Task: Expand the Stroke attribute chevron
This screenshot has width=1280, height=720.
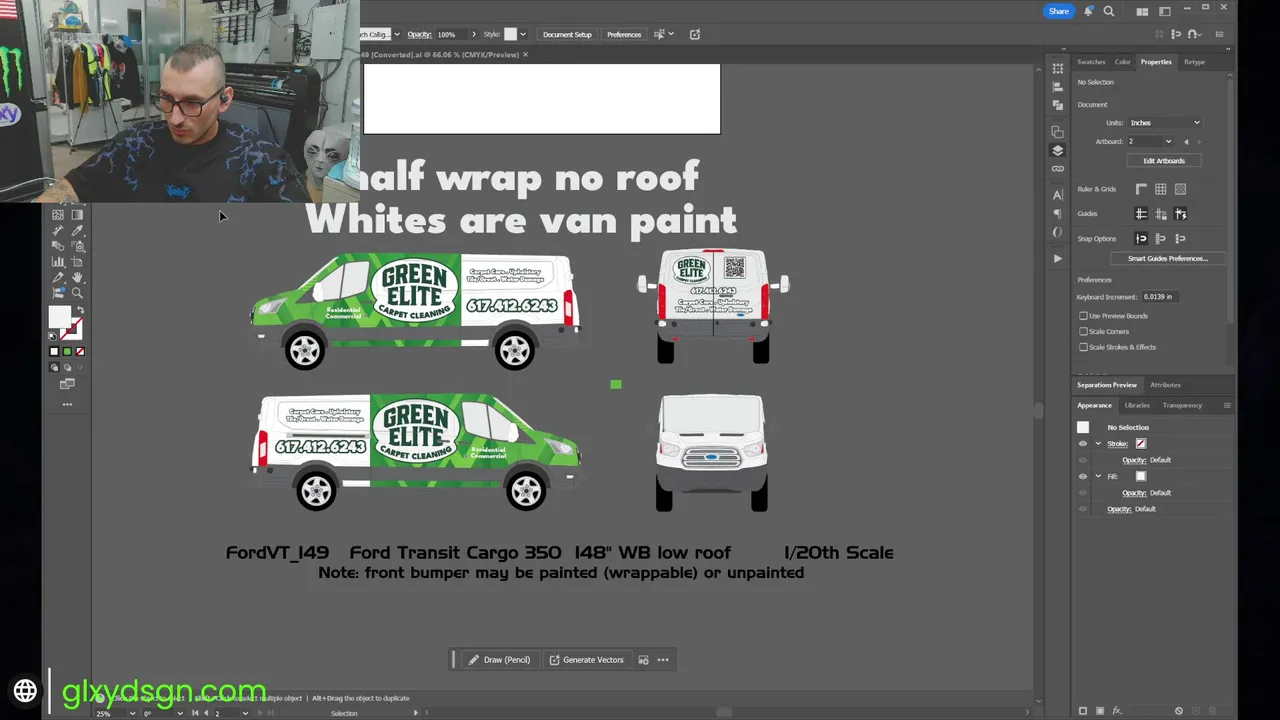Action: [1098, 444]
